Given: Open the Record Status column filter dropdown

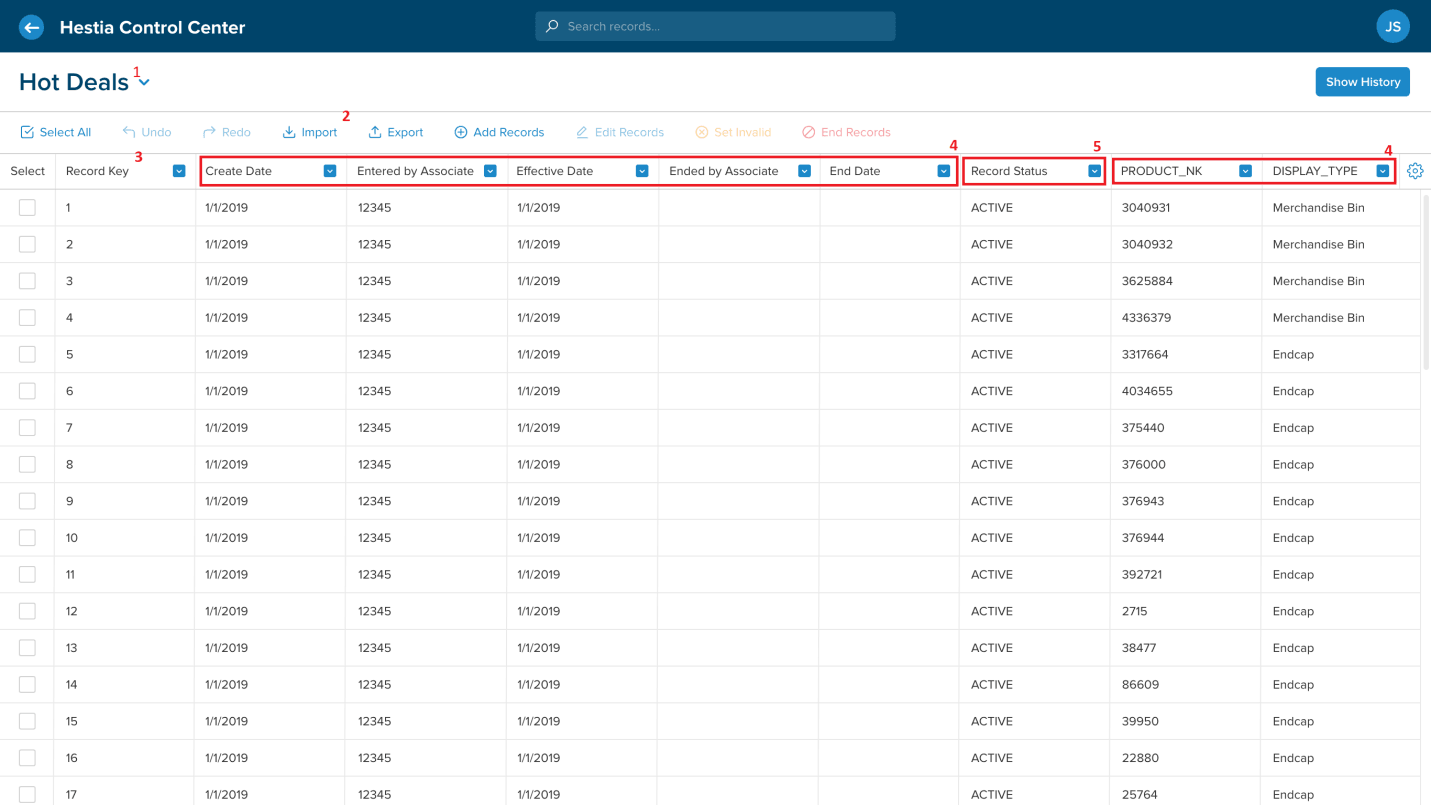Looking at the screenshot, I should coord(1094,171).
